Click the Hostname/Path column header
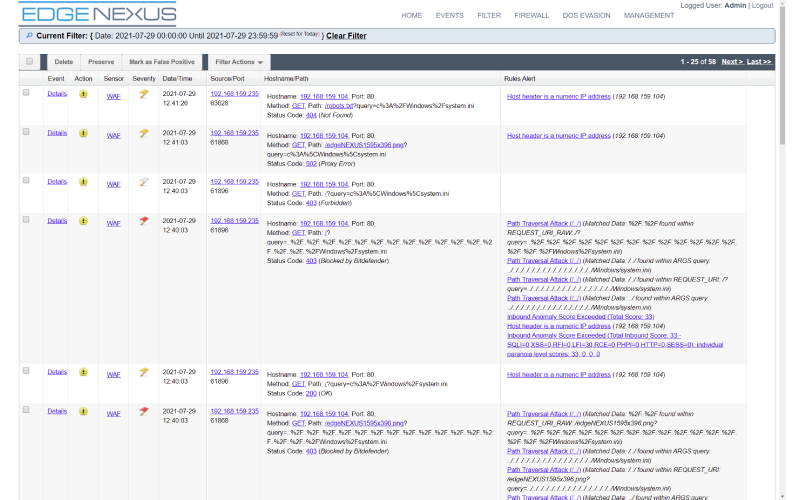 (x=286, y=79)
